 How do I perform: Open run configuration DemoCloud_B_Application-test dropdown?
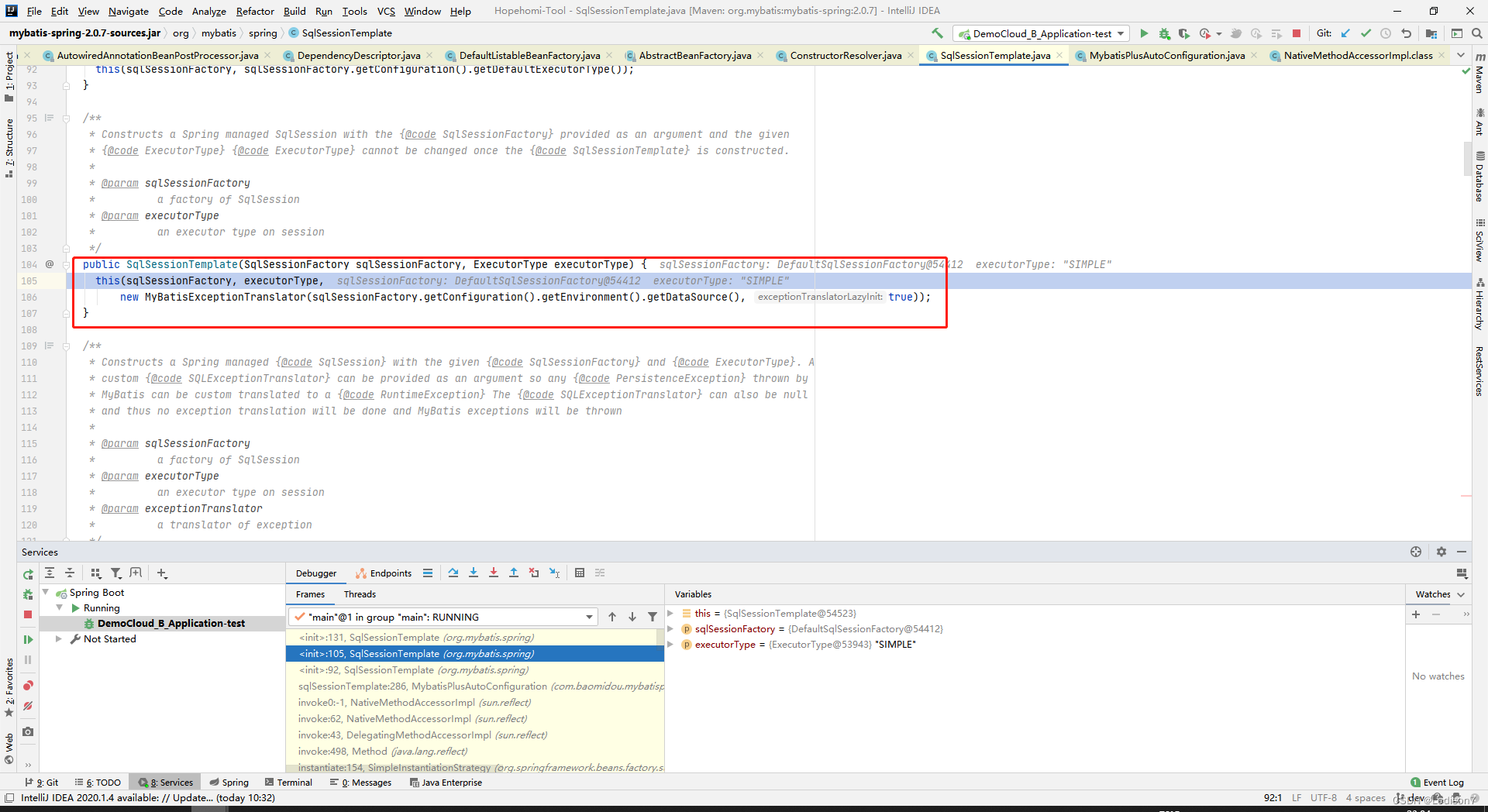1041,33
